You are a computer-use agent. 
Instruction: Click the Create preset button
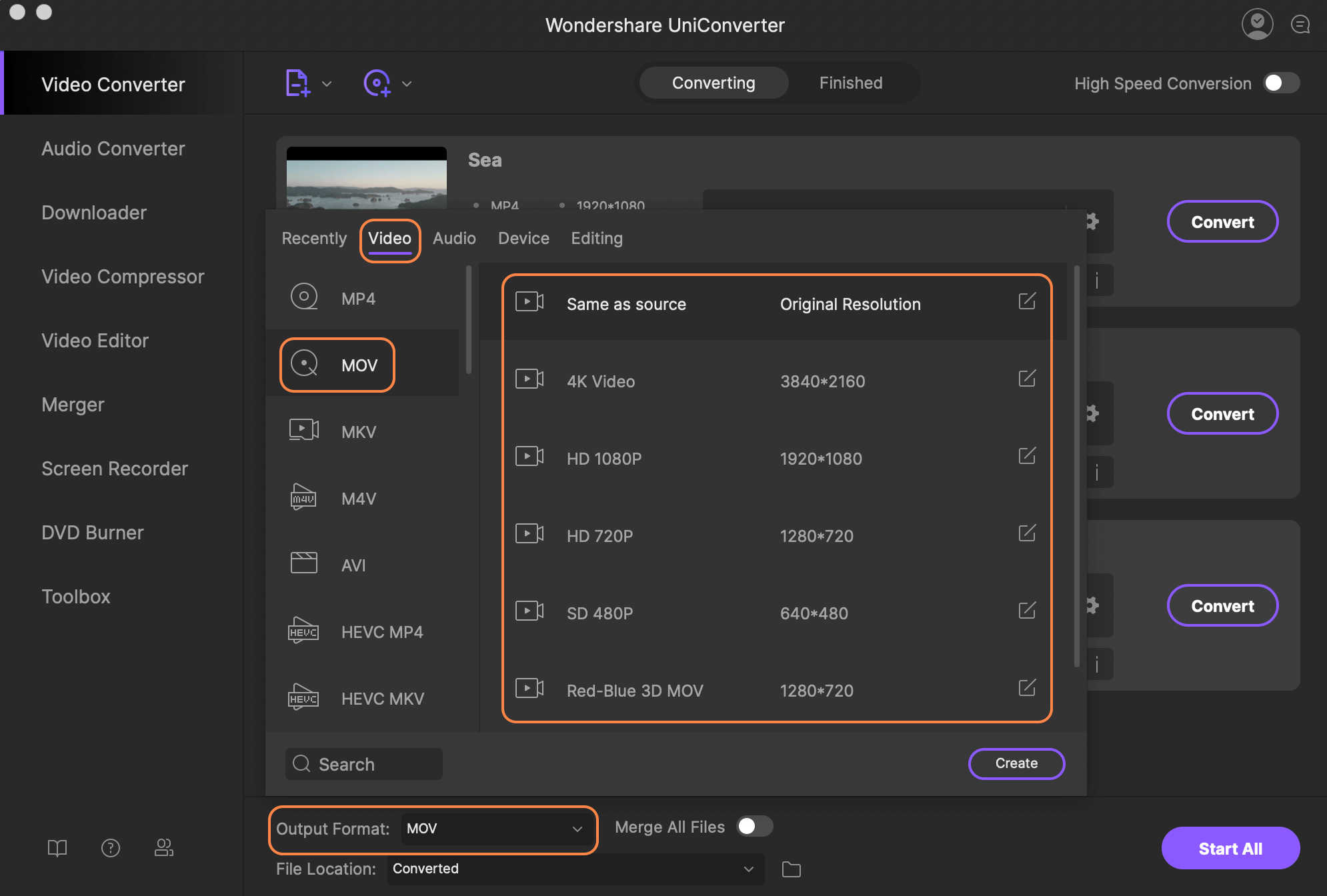click(x=1016, y=762)
